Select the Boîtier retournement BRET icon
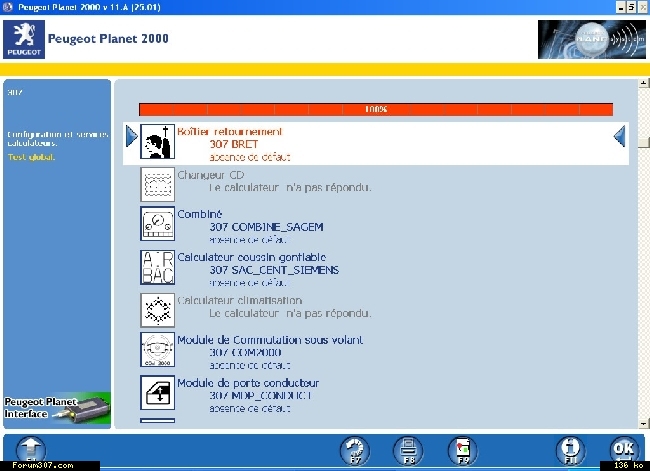Viewport: 650px width, 471px height. coord(158,141)
